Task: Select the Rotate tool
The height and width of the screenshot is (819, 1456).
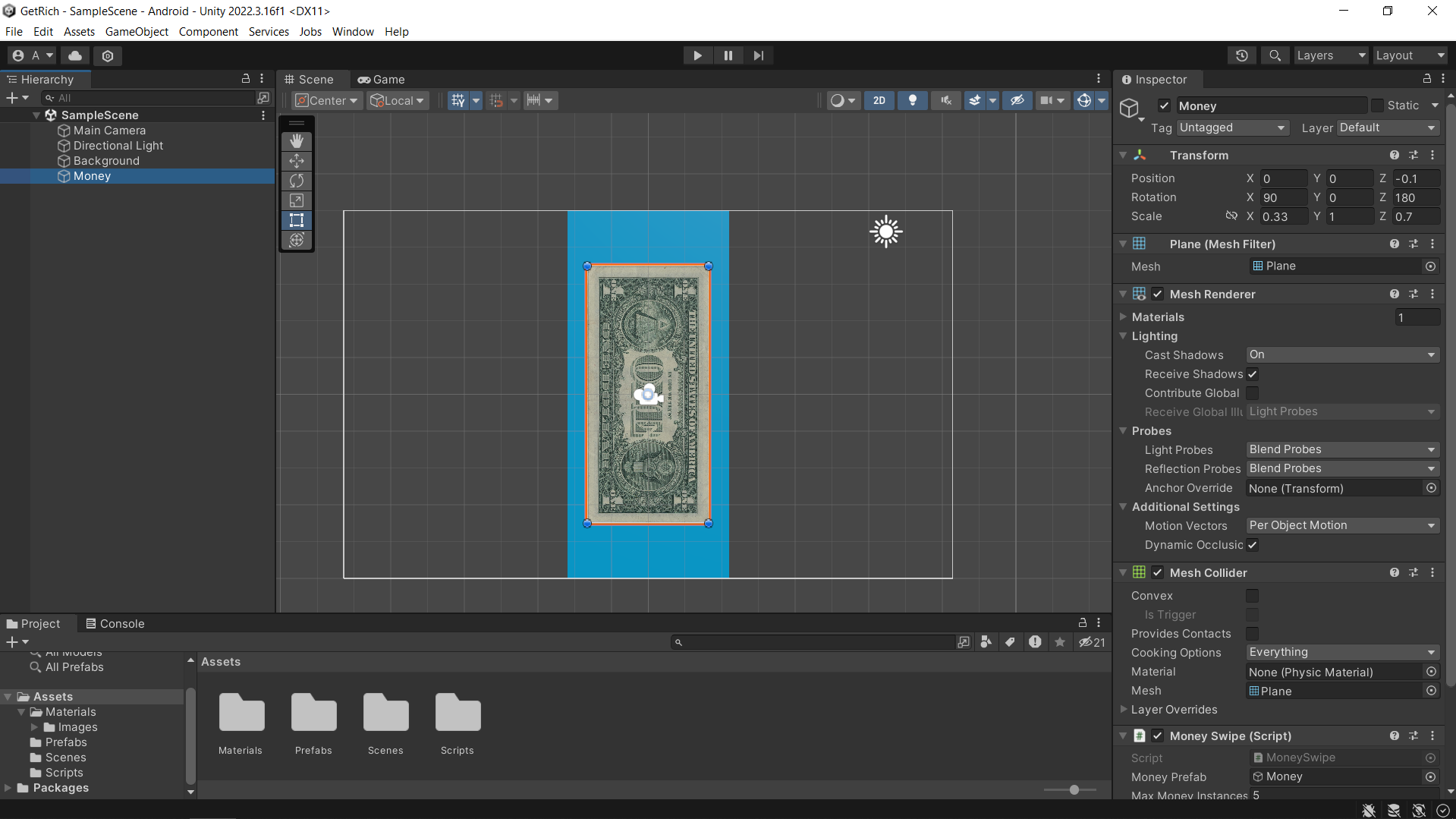Action: (x=297, y=181)
